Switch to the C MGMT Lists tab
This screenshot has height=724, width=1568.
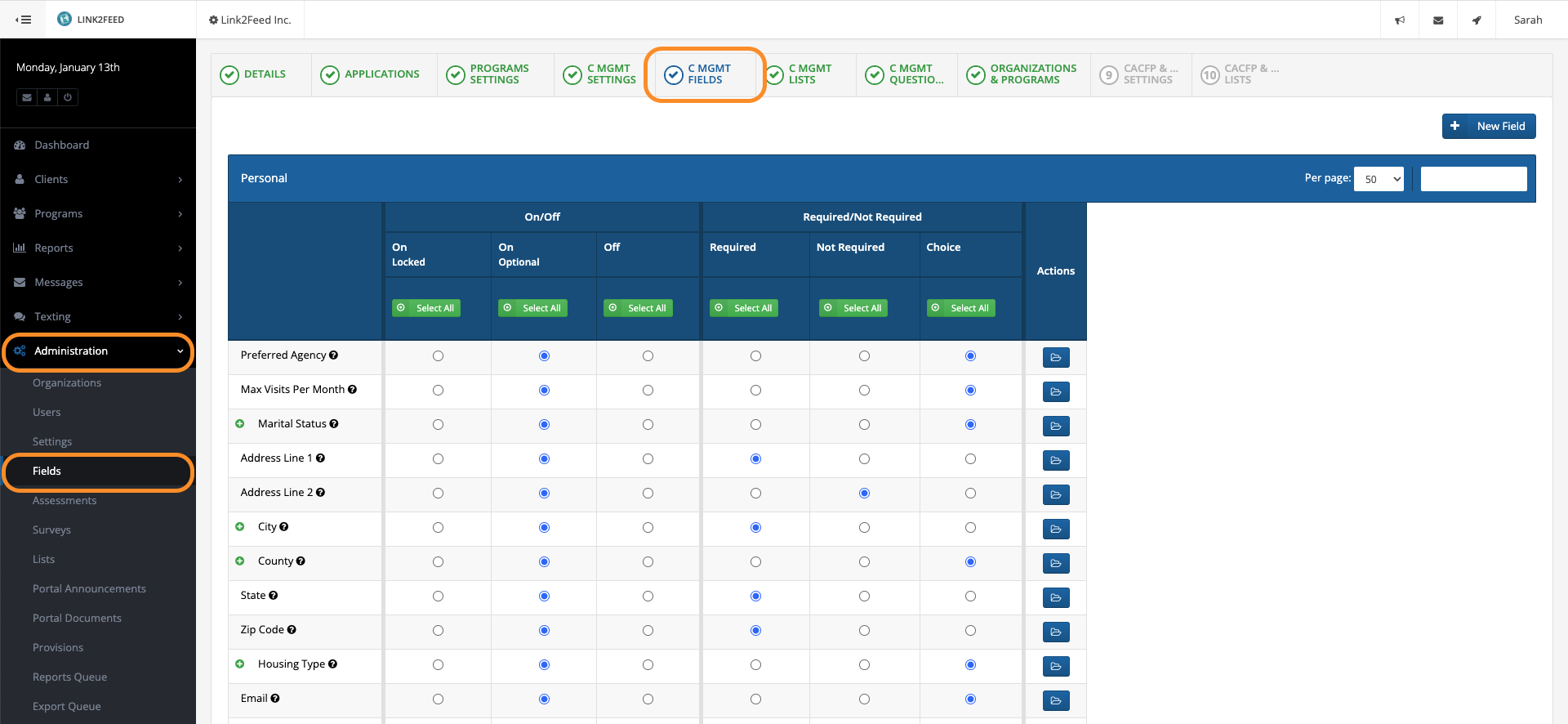[x=809, y=74]
